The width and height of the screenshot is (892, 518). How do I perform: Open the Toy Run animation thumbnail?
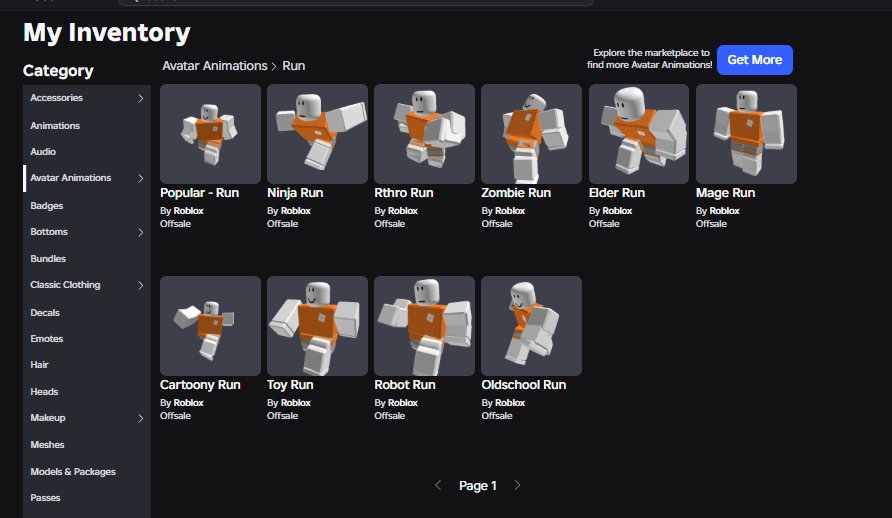[317, 326]
